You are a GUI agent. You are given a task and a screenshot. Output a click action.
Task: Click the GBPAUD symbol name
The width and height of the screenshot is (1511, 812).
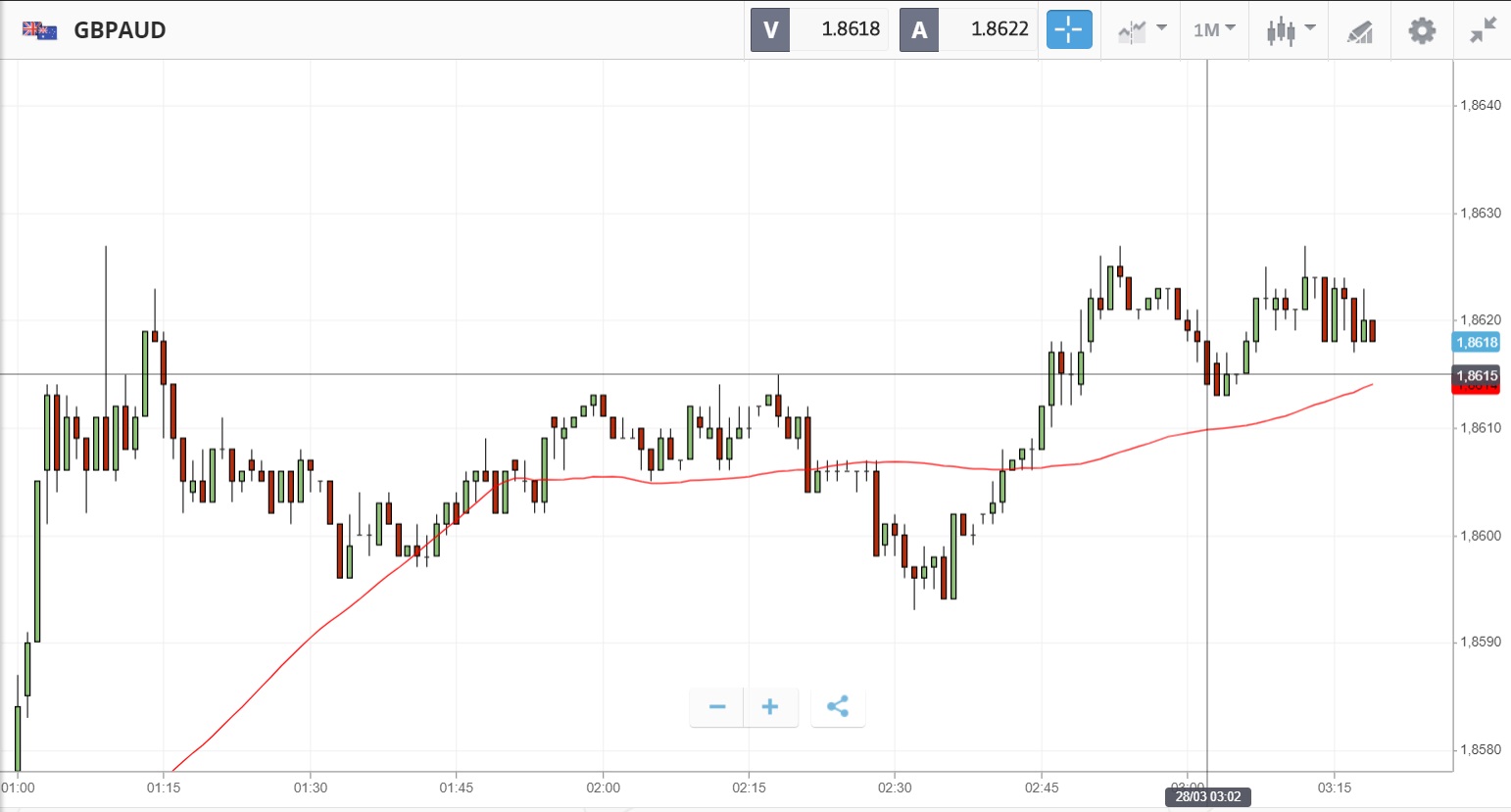121,30
